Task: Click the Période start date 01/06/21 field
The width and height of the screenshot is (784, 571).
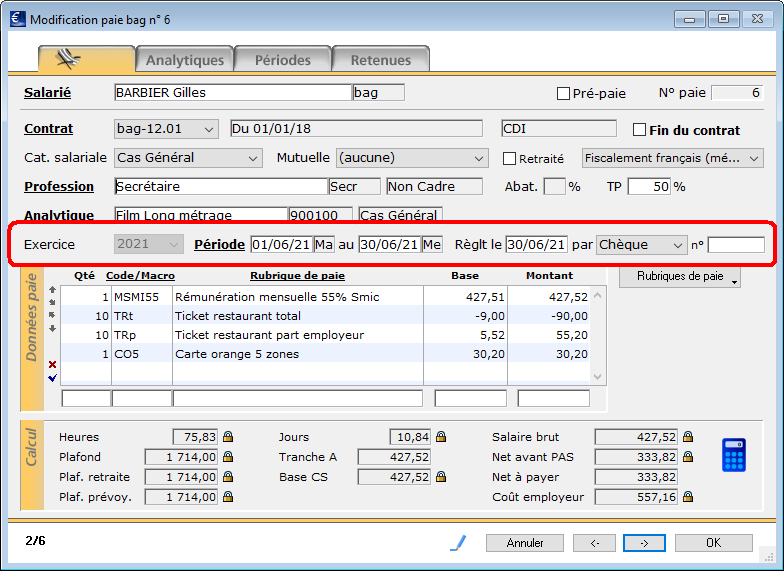Action: tap(282, 244)
